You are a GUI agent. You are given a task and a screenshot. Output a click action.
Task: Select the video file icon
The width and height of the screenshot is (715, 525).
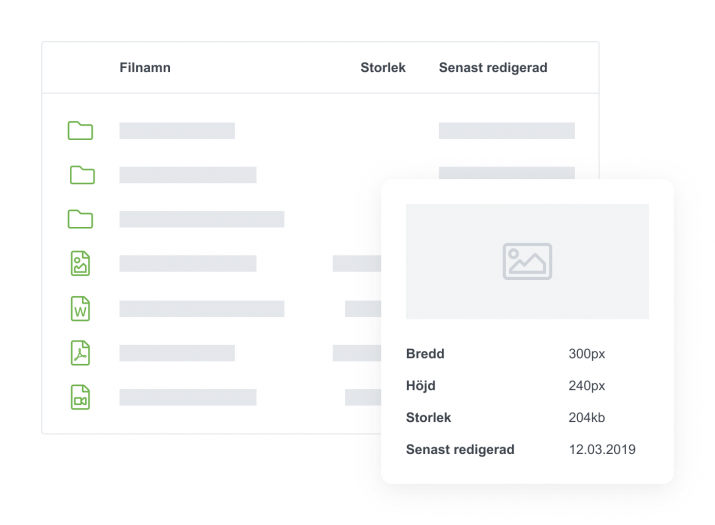tap(80, 397)
